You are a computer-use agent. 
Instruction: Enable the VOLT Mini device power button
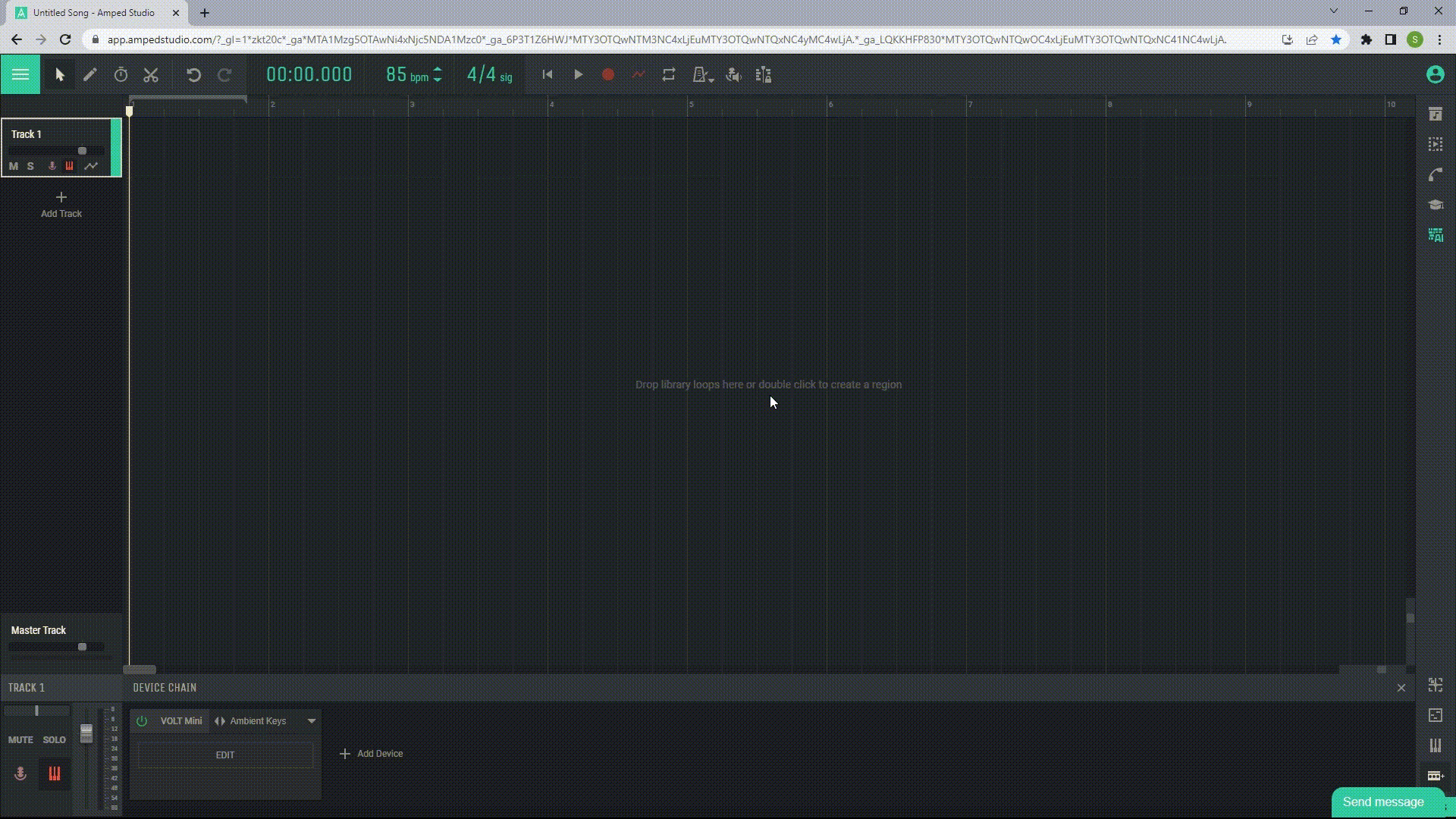tap(142, 720)
